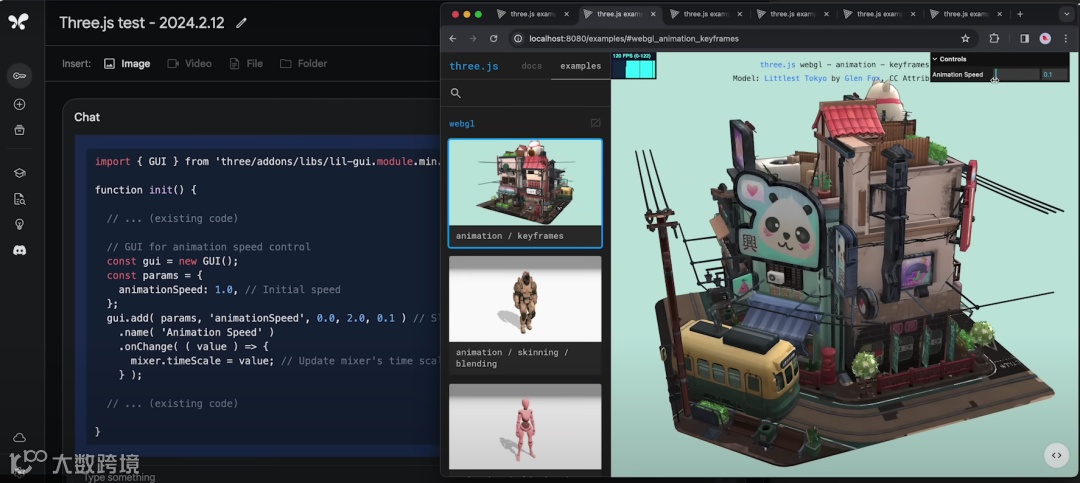Click the Chat panel heading
The height and width of the screenshot is (483, 1080).
coord(87,117)
